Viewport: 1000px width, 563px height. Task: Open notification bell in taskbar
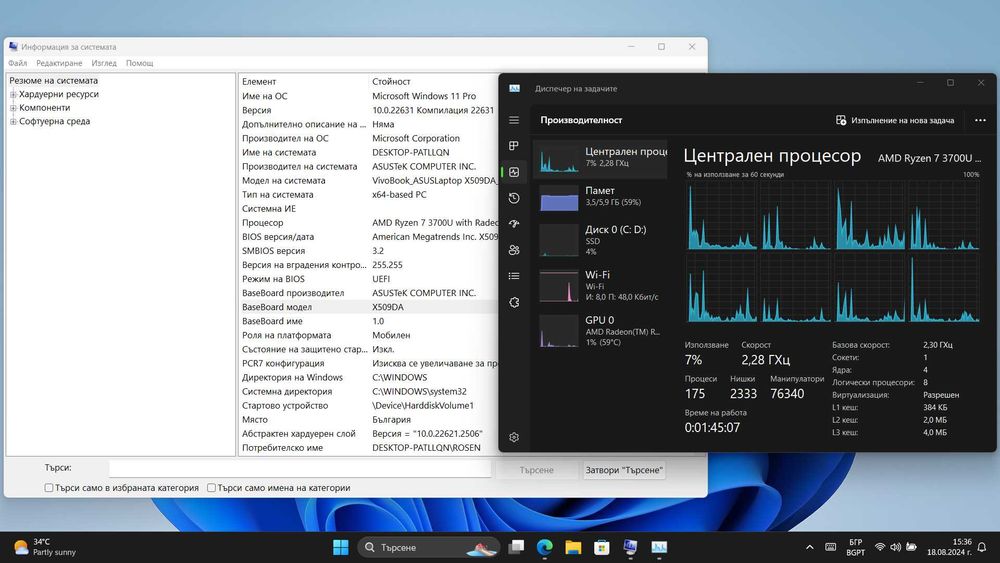tap(982, 547)
